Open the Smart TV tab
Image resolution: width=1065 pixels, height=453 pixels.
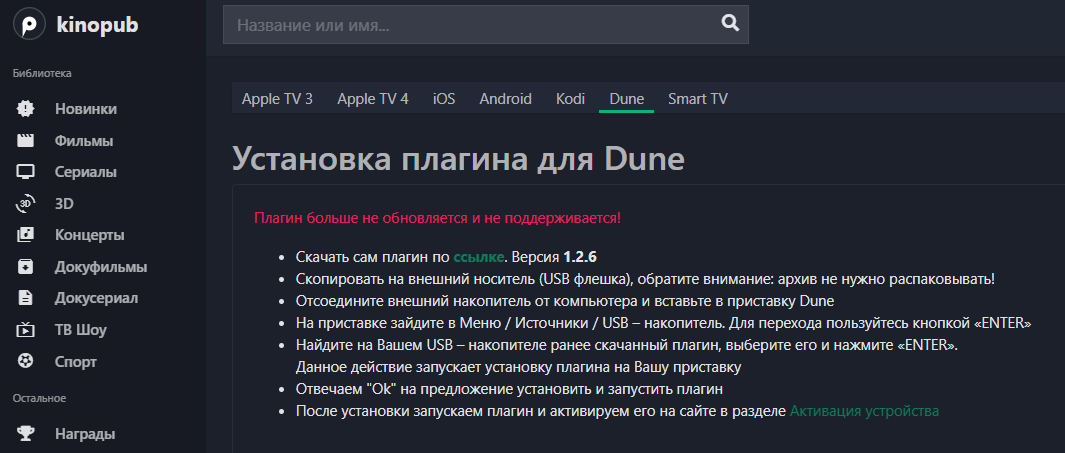coord(698,98)
